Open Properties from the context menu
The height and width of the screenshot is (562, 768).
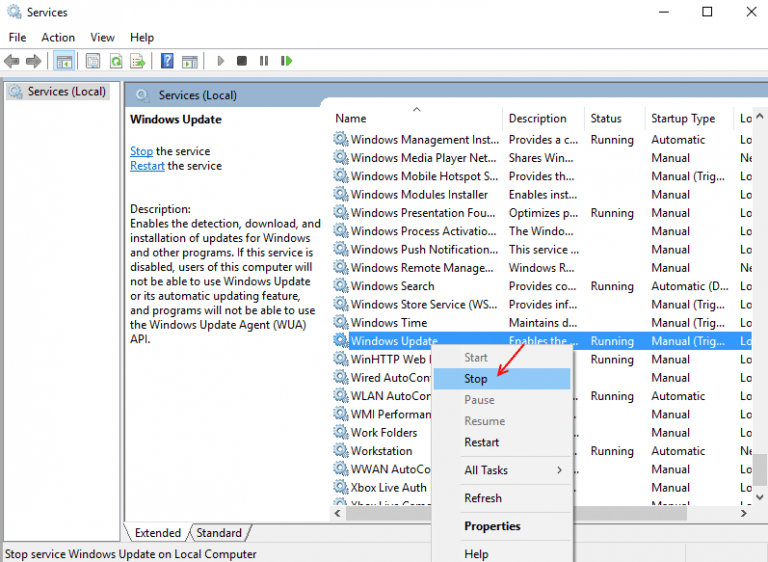(x=502, y=526)
